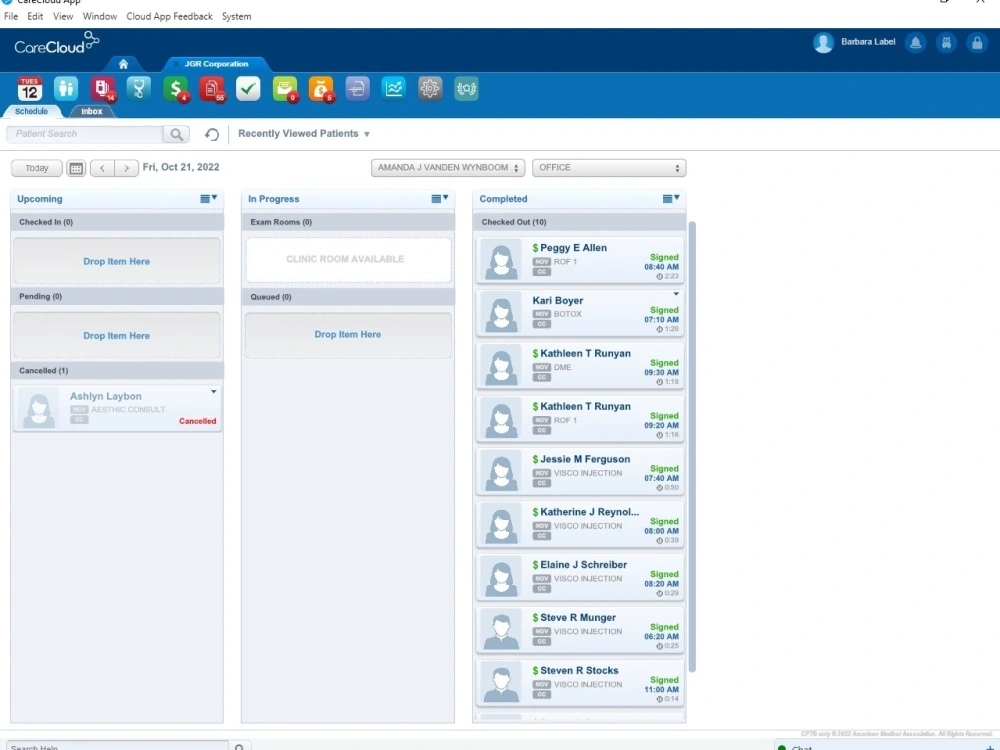The height and width of the screenshot is (750, 1000).
Task: Switch to the Schedule tab
Action: pos(31,111)
